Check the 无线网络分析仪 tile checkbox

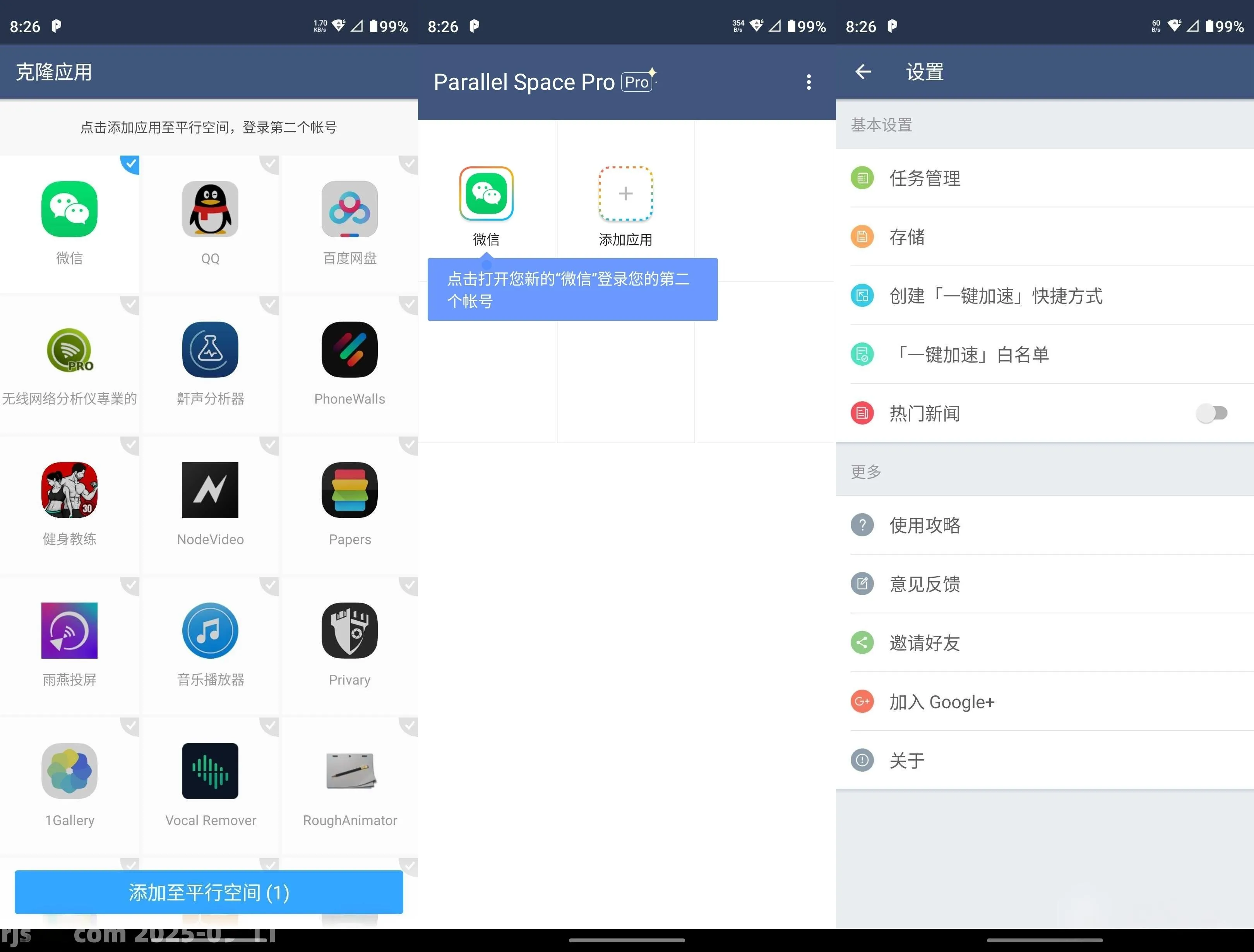pyautogui.click(x=131, y=305)
